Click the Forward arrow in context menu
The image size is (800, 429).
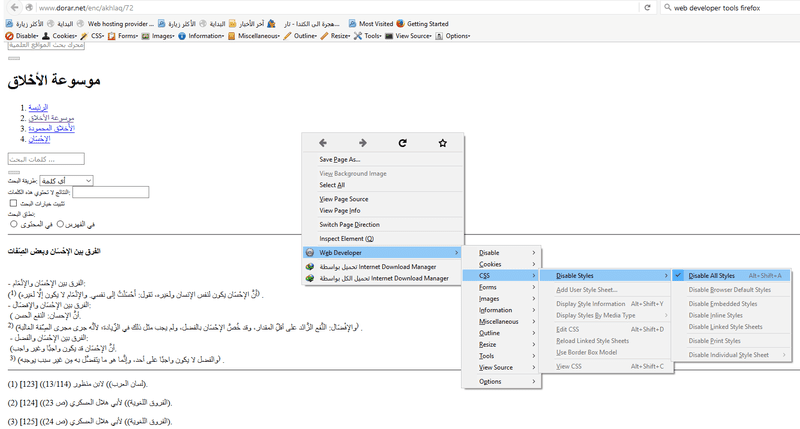tap(362, 143)
